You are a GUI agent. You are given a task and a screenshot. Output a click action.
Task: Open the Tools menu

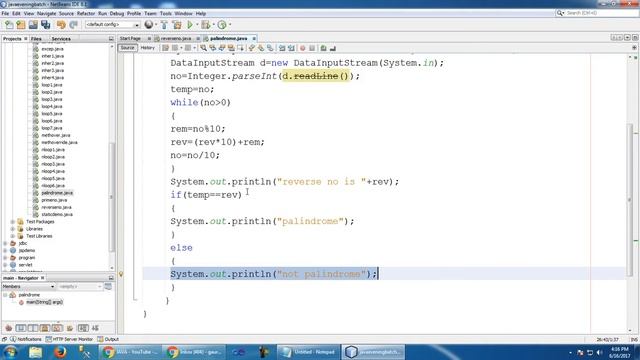[166, 13]
